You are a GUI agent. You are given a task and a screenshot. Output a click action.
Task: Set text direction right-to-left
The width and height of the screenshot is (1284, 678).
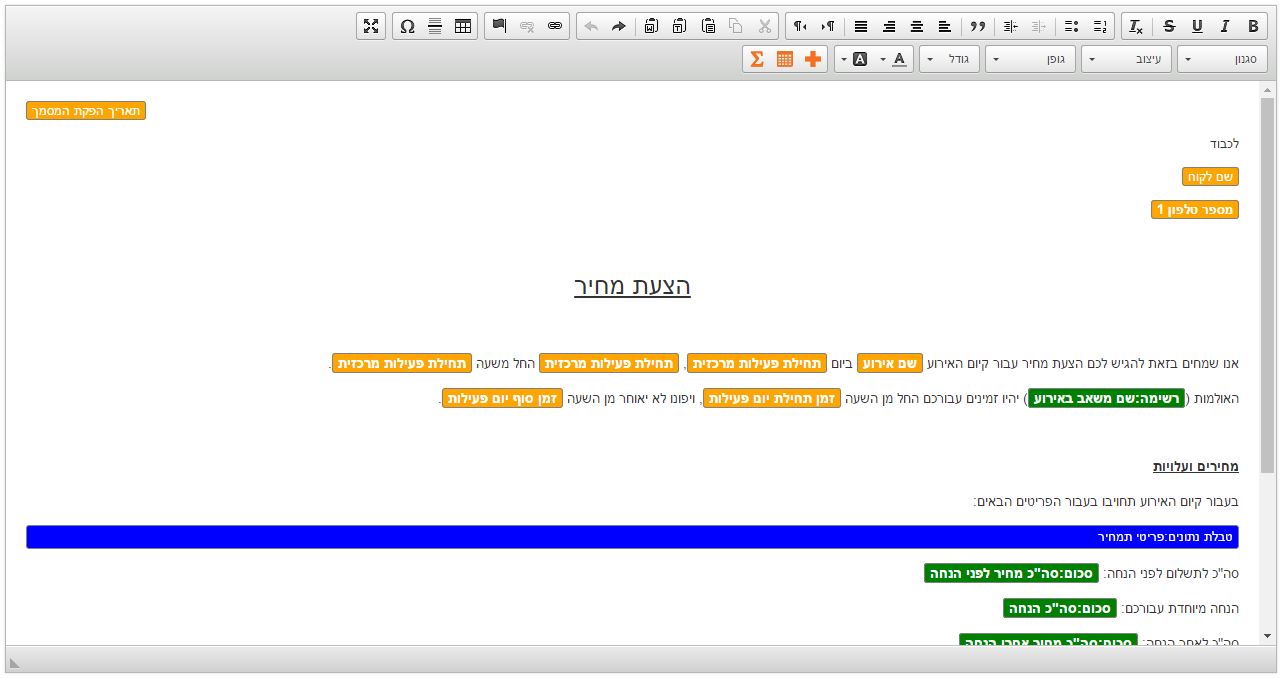click(x=800, y=26)
